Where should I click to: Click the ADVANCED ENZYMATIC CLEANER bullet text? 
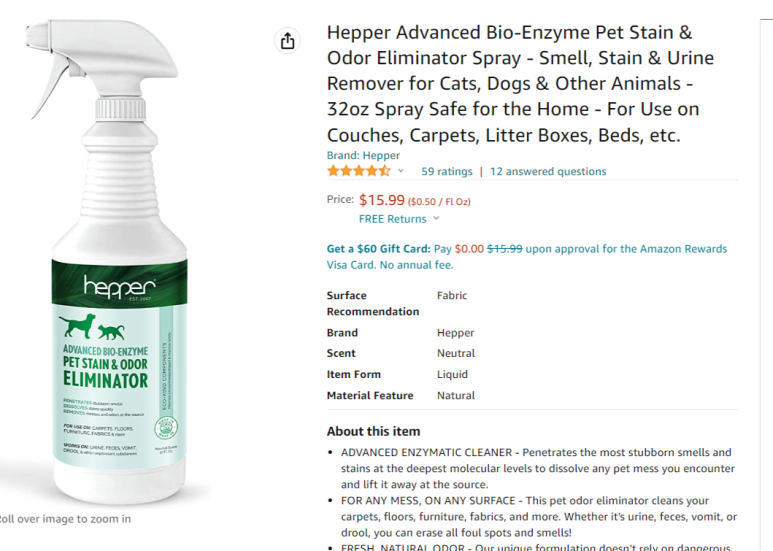pos(537,468)
